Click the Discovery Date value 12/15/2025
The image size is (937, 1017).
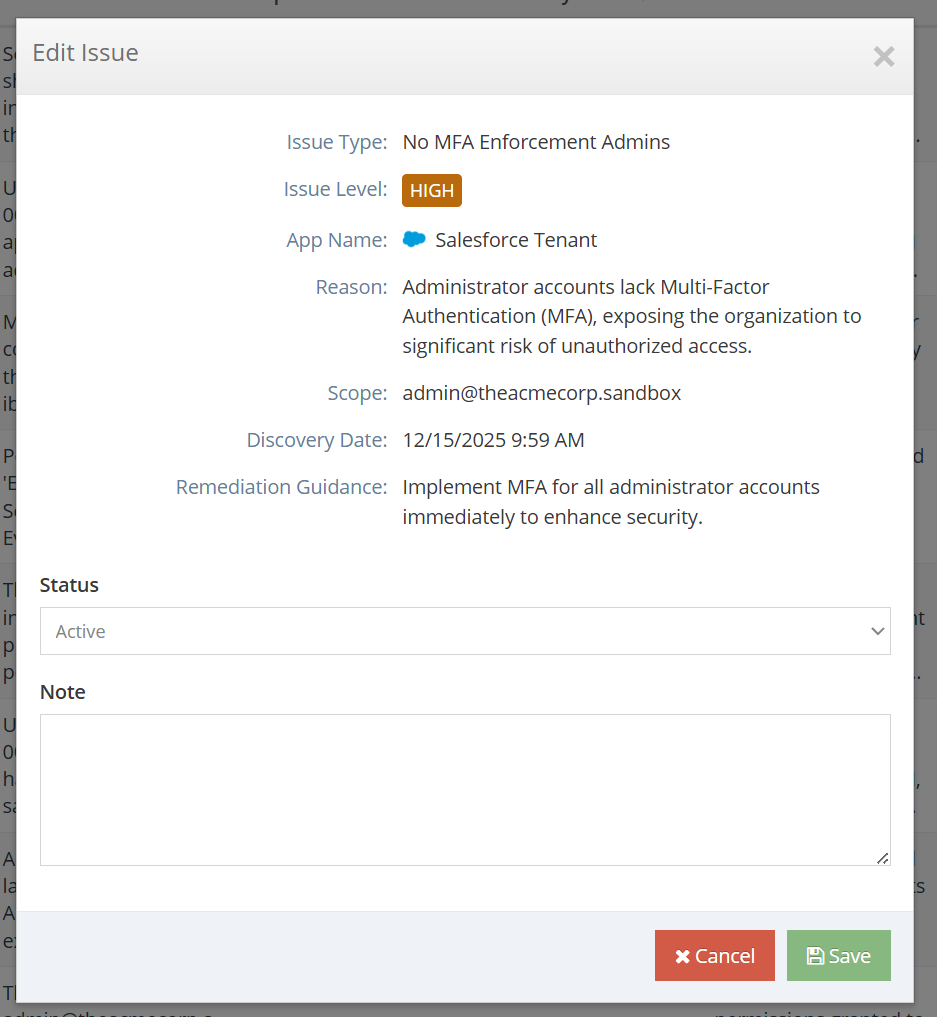[x=493, y=440]
